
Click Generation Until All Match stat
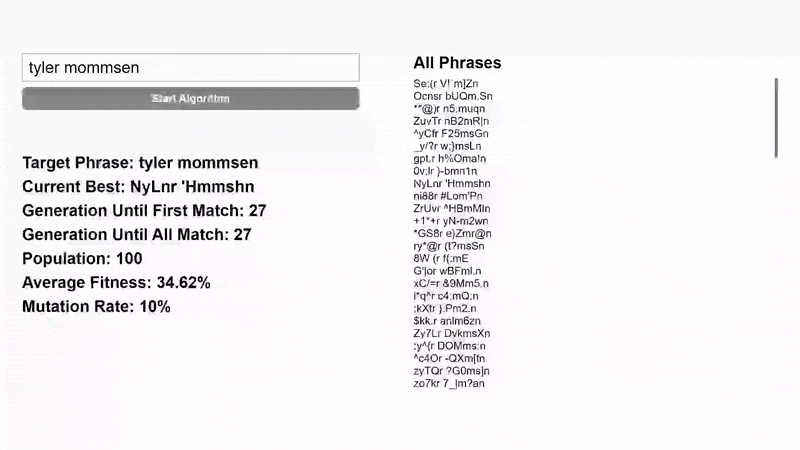point(136,235)
